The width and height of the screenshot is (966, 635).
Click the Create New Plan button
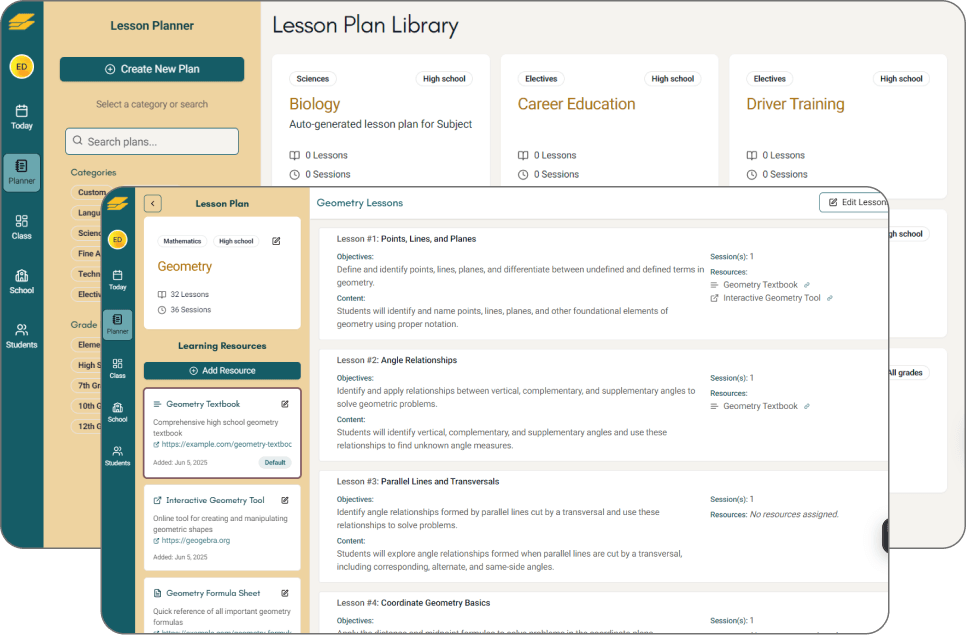[151, 70]
